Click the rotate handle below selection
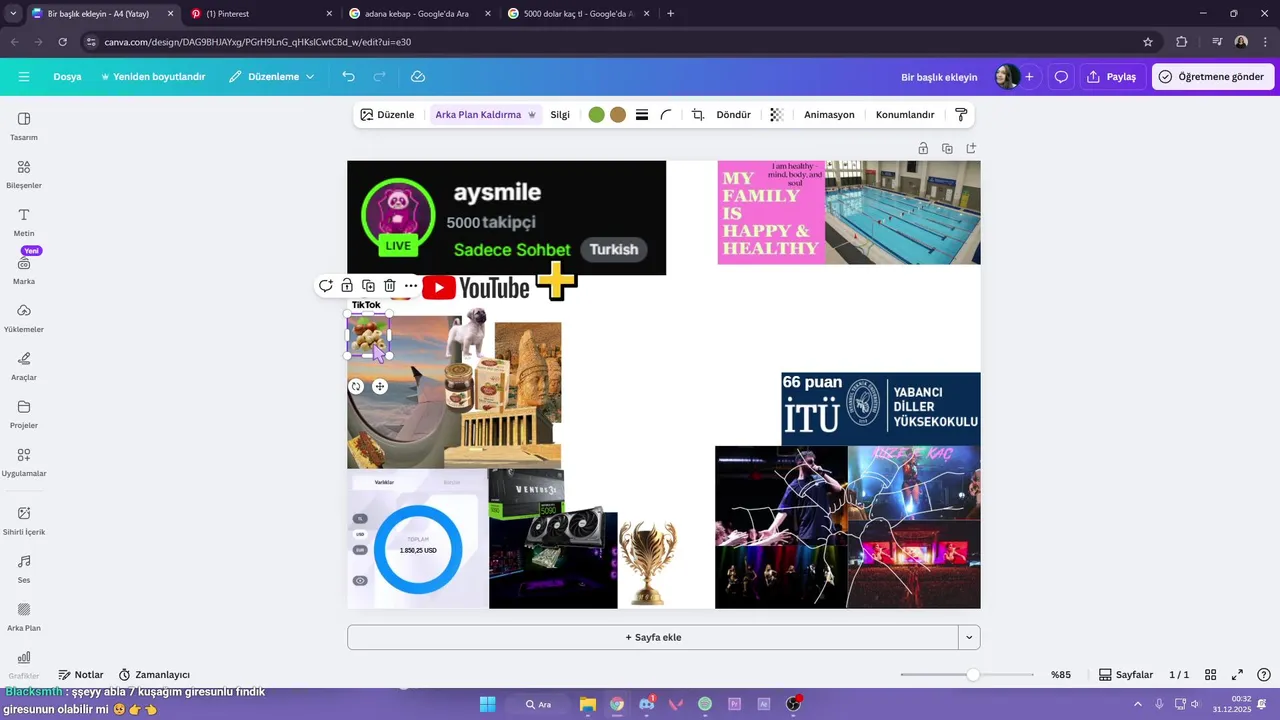 tap(356, 386)
